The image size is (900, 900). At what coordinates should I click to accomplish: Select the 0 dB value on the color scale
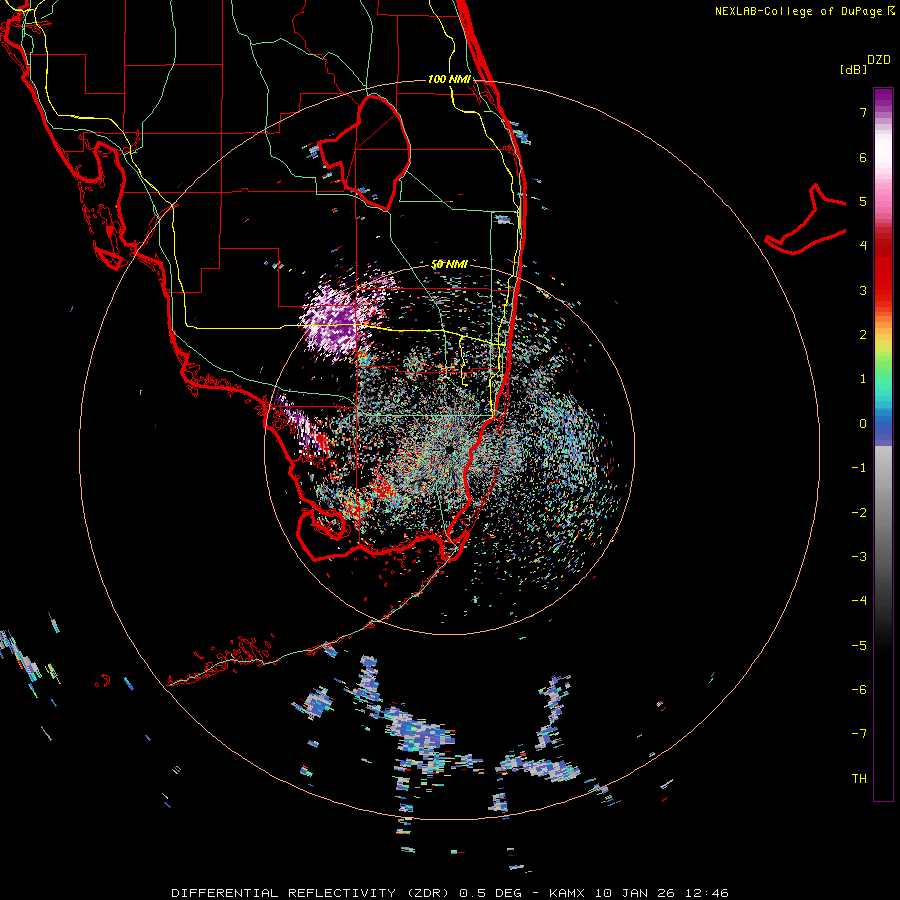(x=863, y=424)
